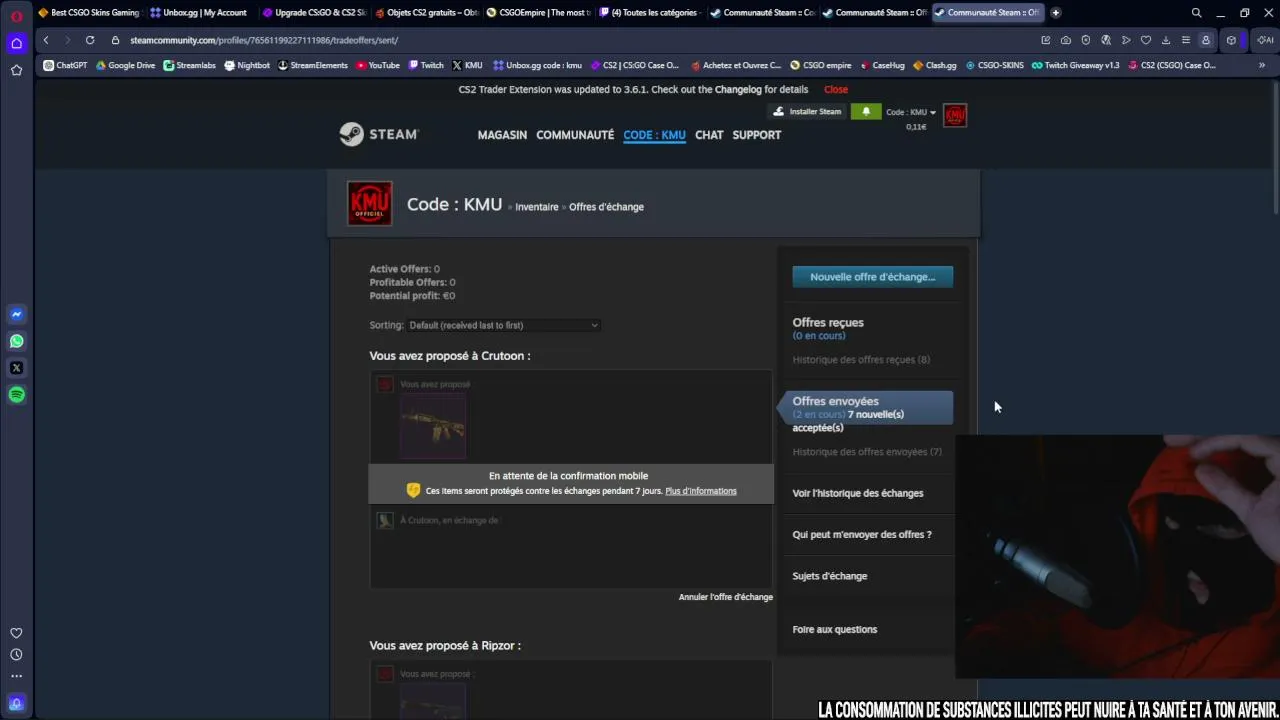Open the Sorting dropdown
Image resolution: width=1280 pixels, height=720 pixels.
coord(504,325)
